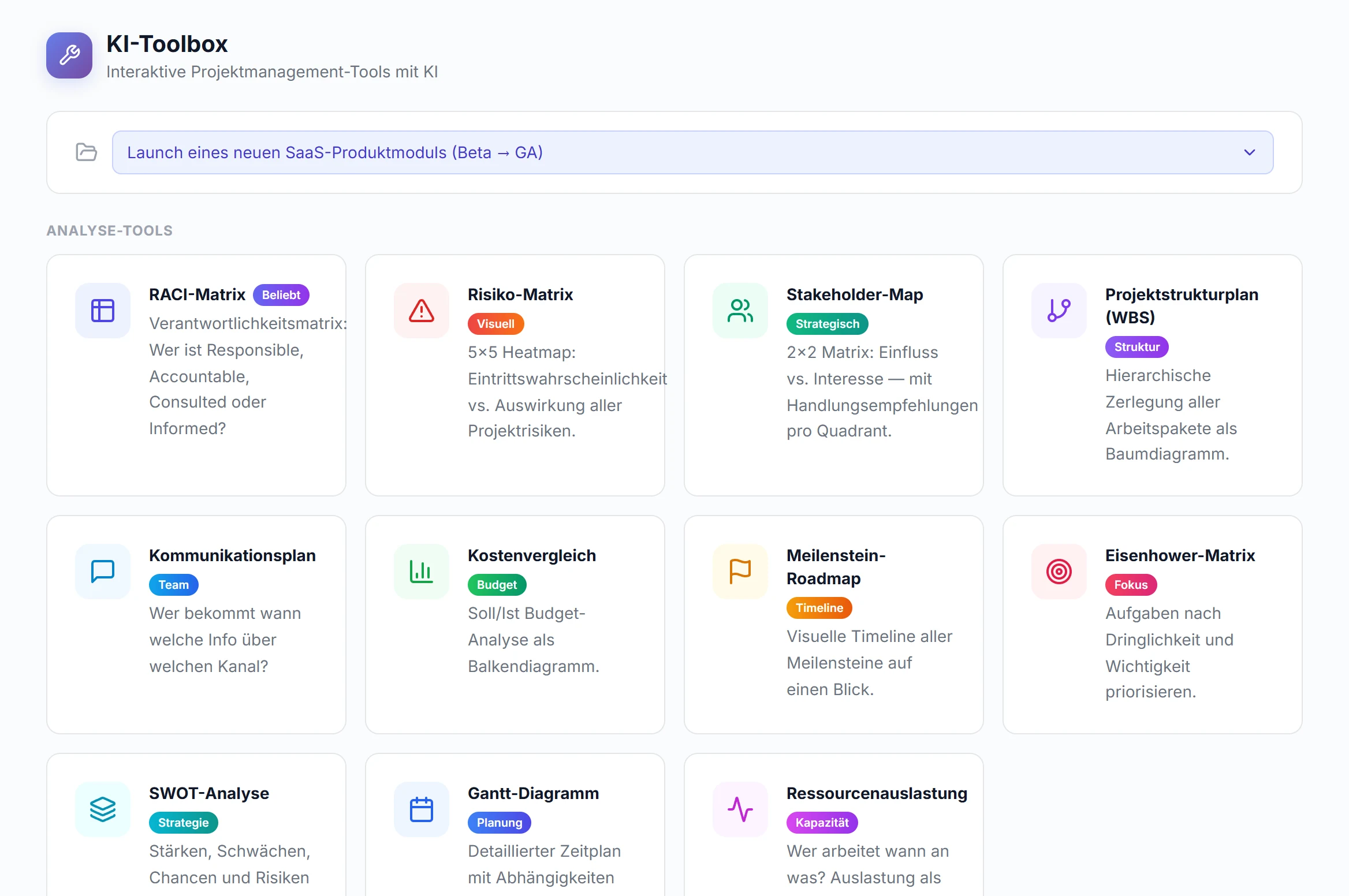Click the Strategie badge on SWOT-Analyse
The image size is (1349, 896).
tap(183, 823)
